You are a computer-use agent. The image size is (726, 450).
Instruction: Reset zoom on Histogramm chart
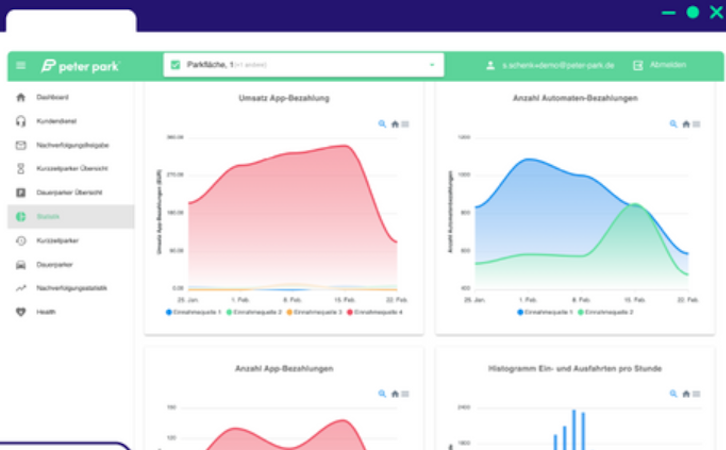pyautogui.click(x=686, y=394)
